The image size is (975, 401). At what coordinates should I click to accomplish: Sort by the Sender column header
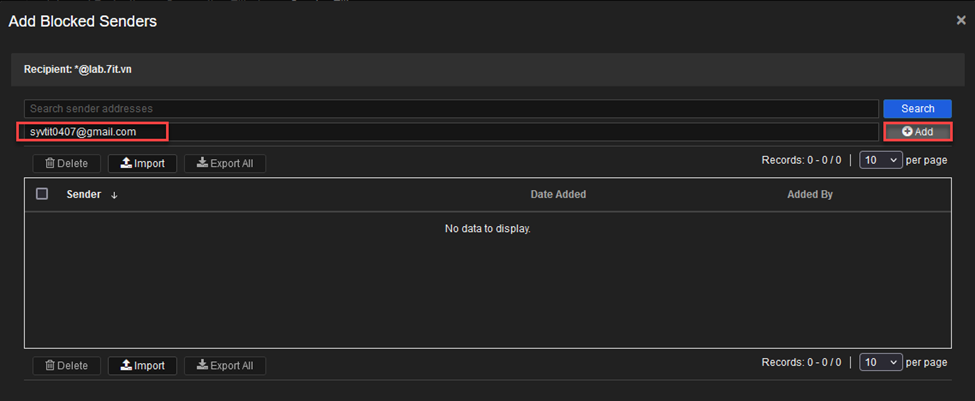point(83,195)
